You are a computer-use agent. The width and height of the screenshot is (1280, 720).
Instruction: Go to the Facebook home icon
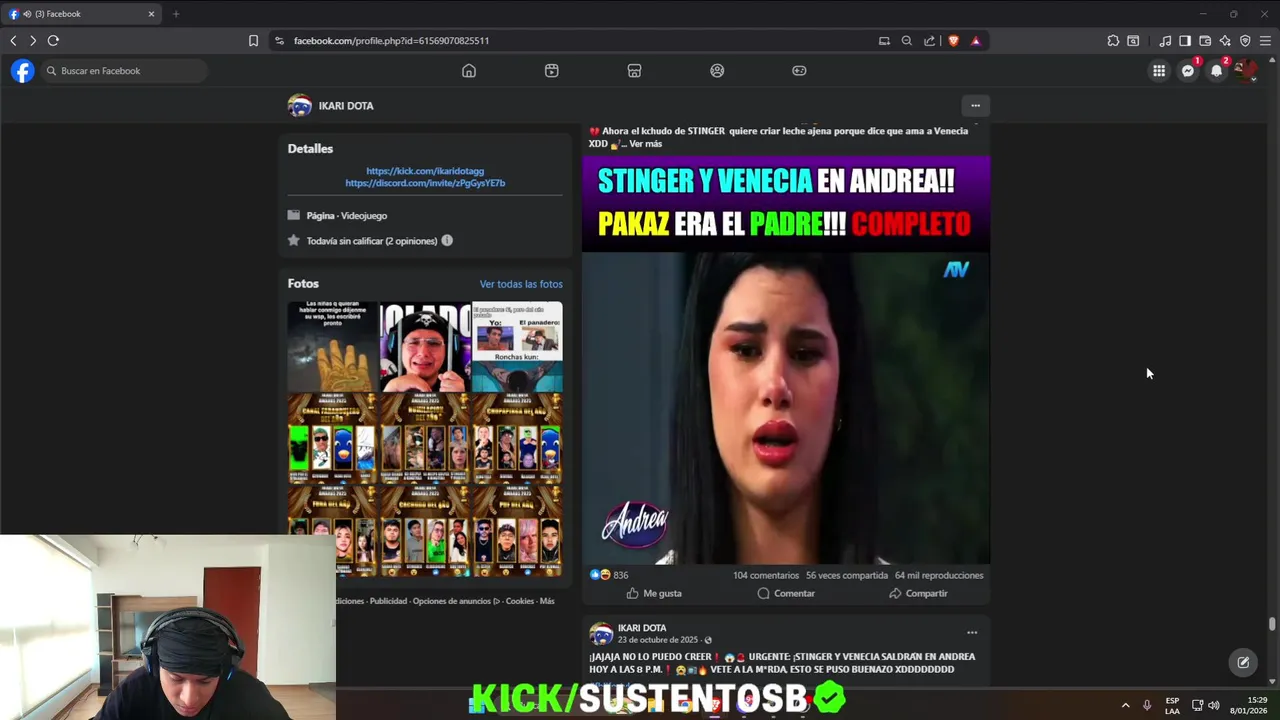point(469,71)
